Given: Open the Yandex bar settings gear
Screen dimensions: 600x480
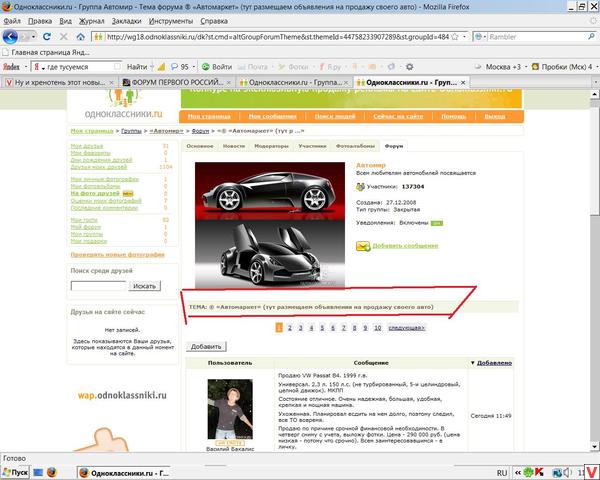Looking at the screenshot, I should point(409,67).
